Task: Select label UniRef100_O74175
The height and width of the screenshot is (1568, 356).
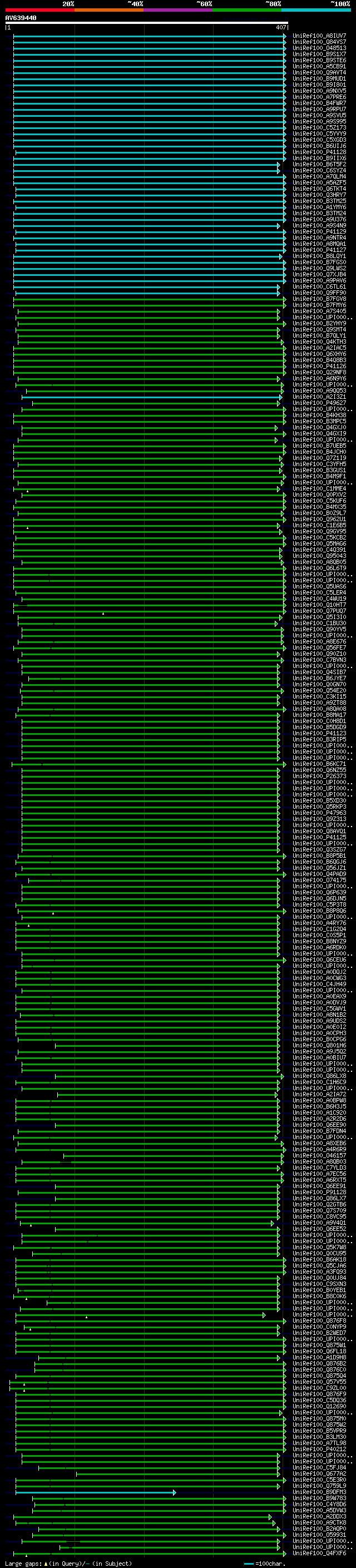Action: pos(319,880)
